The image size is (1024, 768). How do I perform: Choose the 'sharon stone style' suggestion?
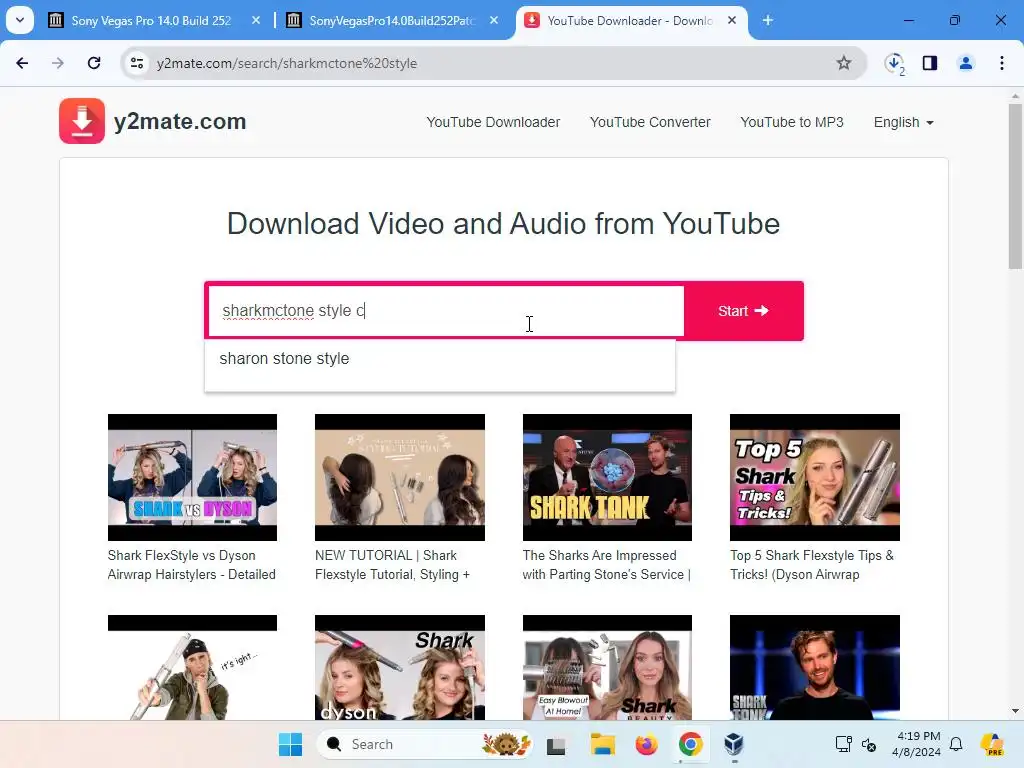[284, 359]
